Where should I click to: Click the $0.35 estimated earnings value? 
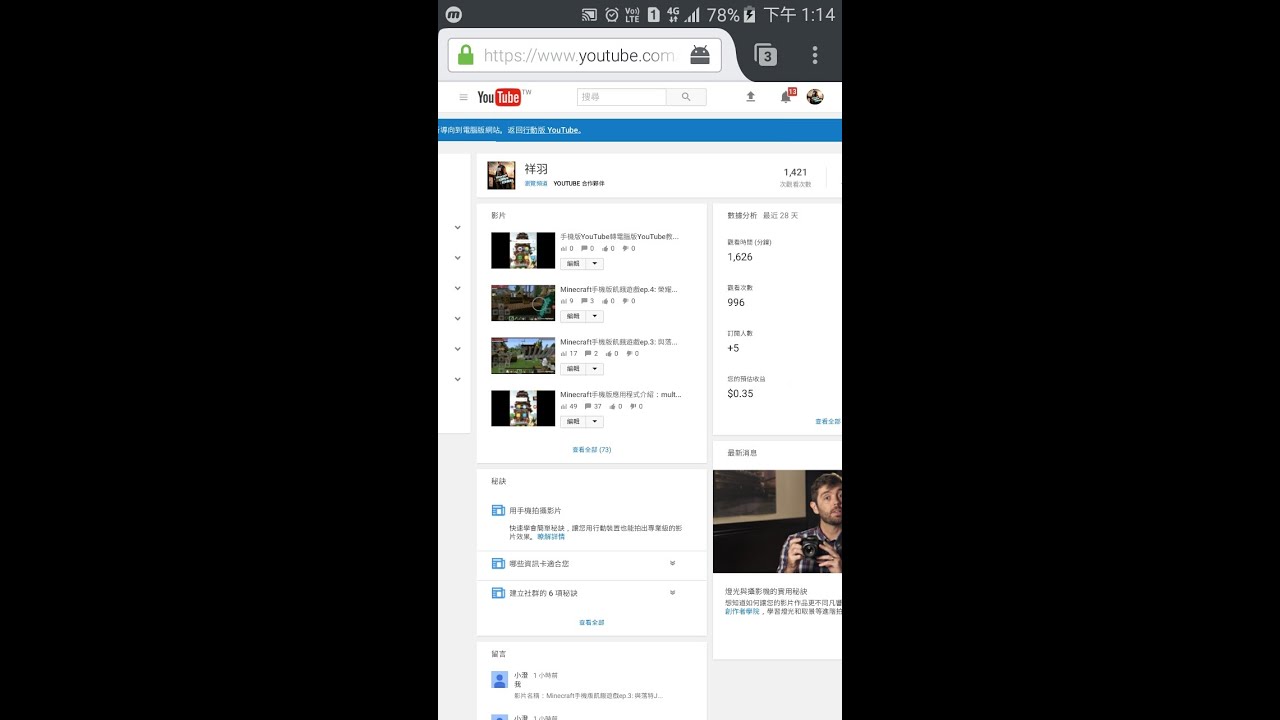point(740,394)
